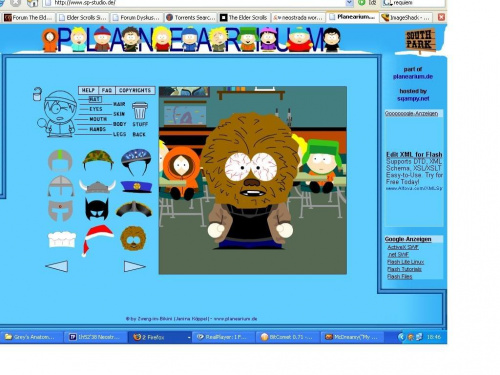Screen dimensions: 500x375
Task: Select the blue bicycle helmet
Action: point(136,161)
